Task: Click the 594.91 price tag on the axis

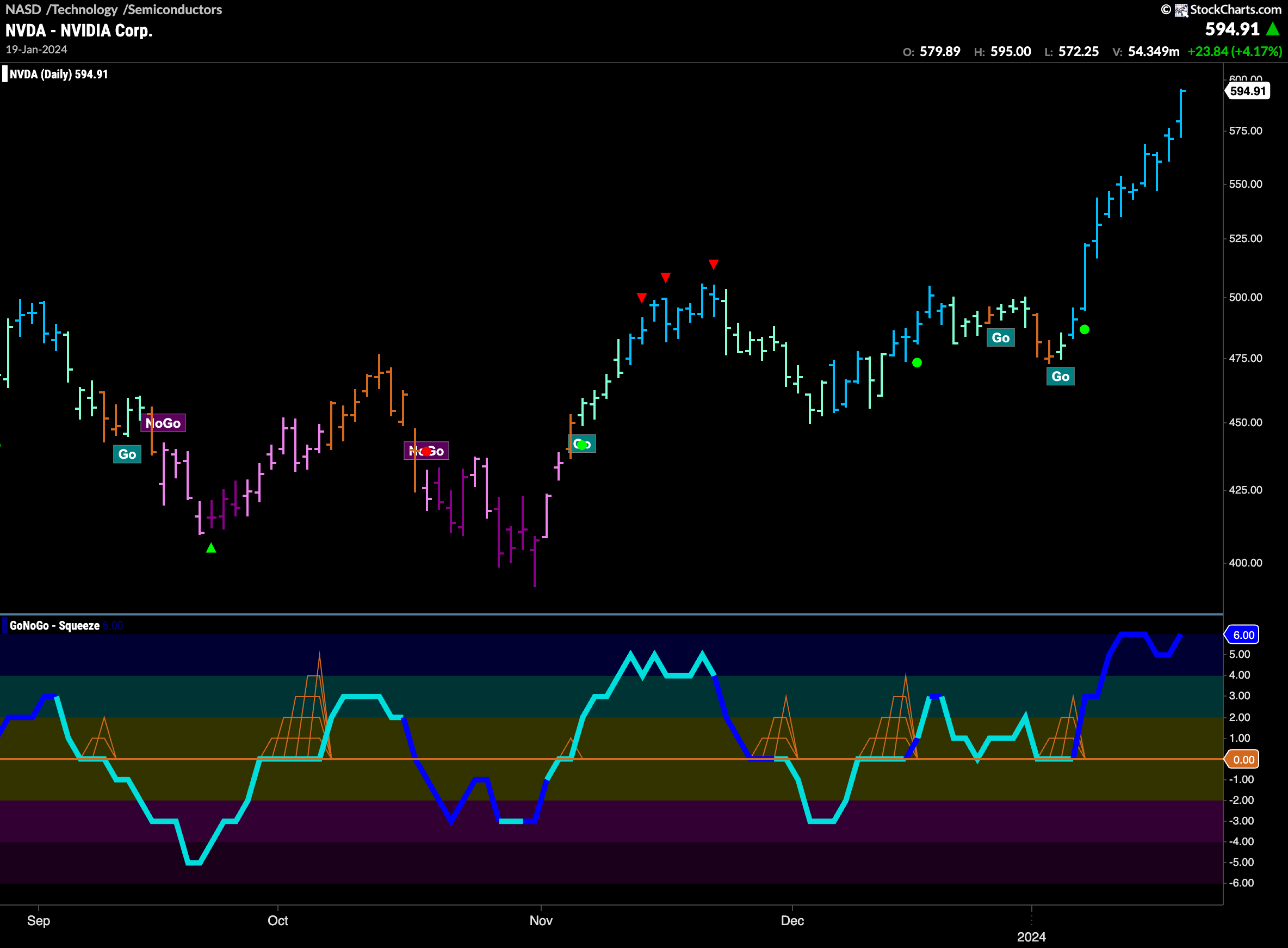Action: 1247,91
